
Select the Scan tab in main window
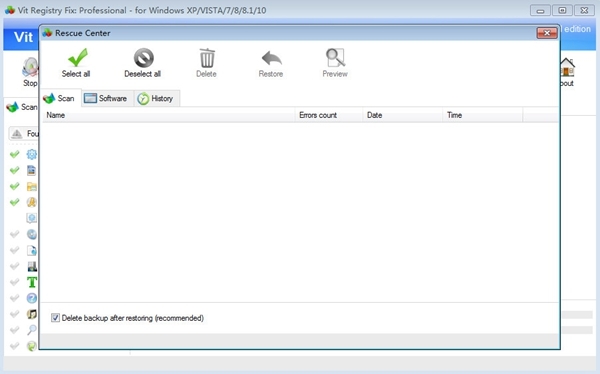22,107
